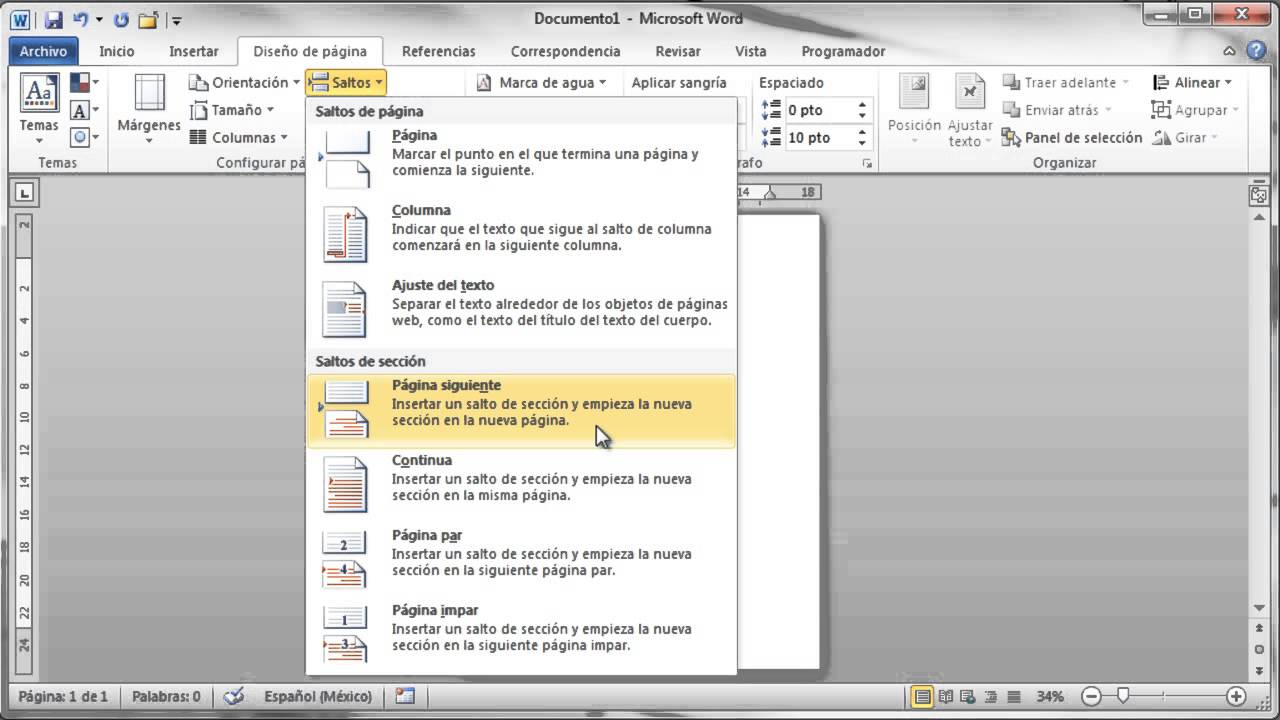Switch to Full Screen Reading view

pos(945,696)
